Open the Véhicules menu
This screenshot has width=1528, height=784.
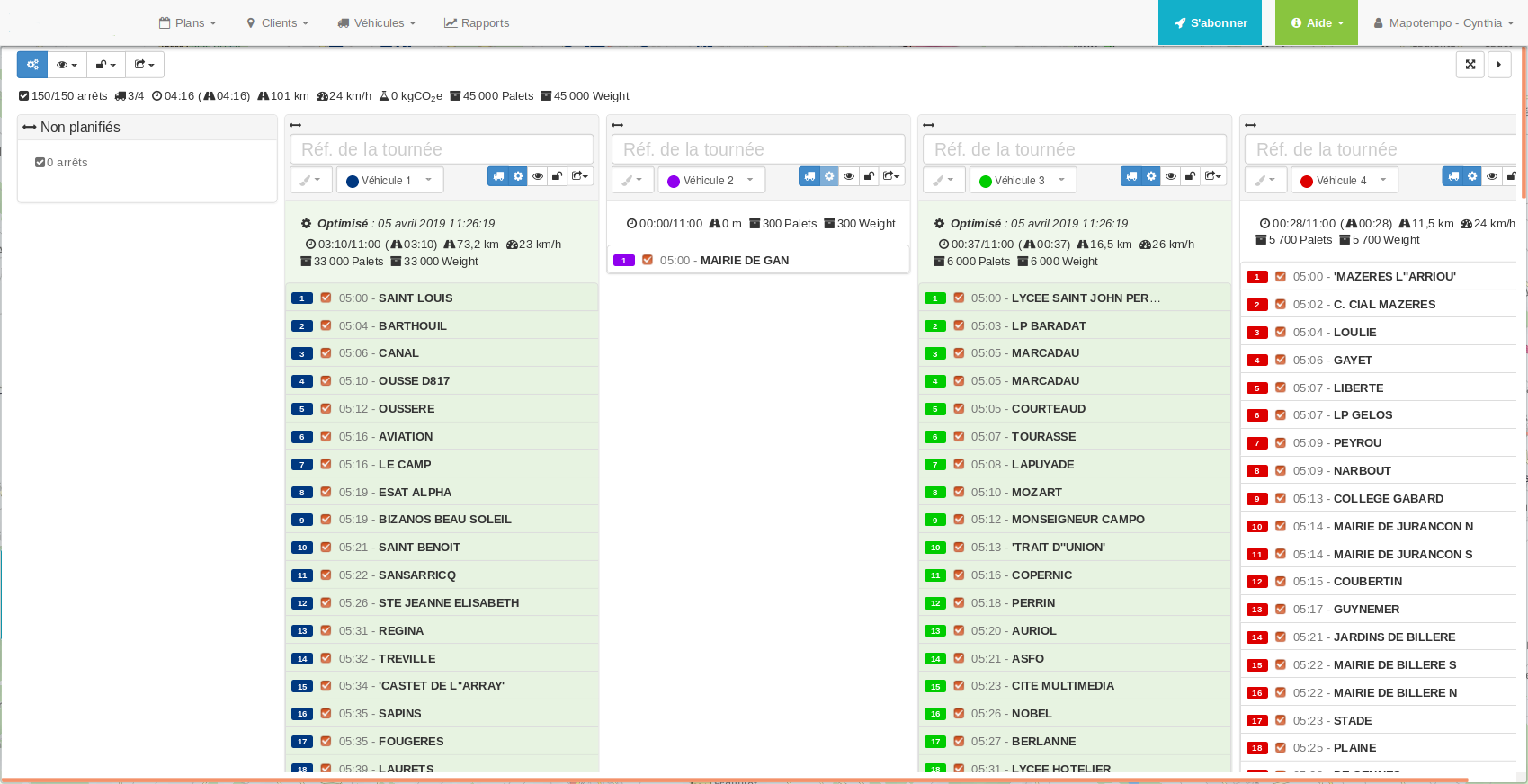pos(377,22)
